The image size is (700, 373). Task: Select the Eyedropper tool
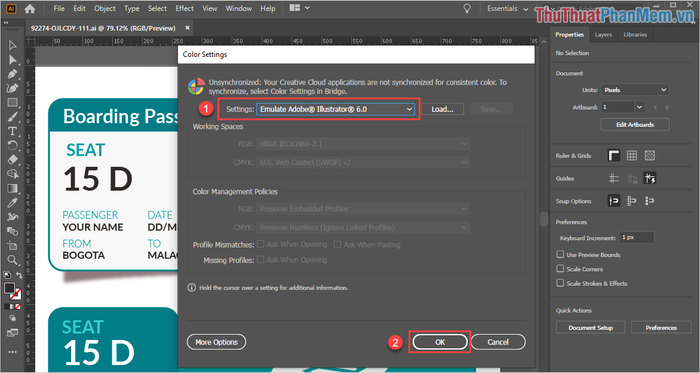coord(12,203)
